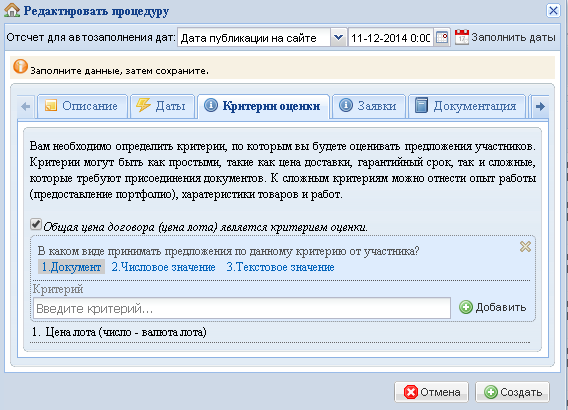
Task: Select the 2.Числовое значение option
Action: point(163,267)
